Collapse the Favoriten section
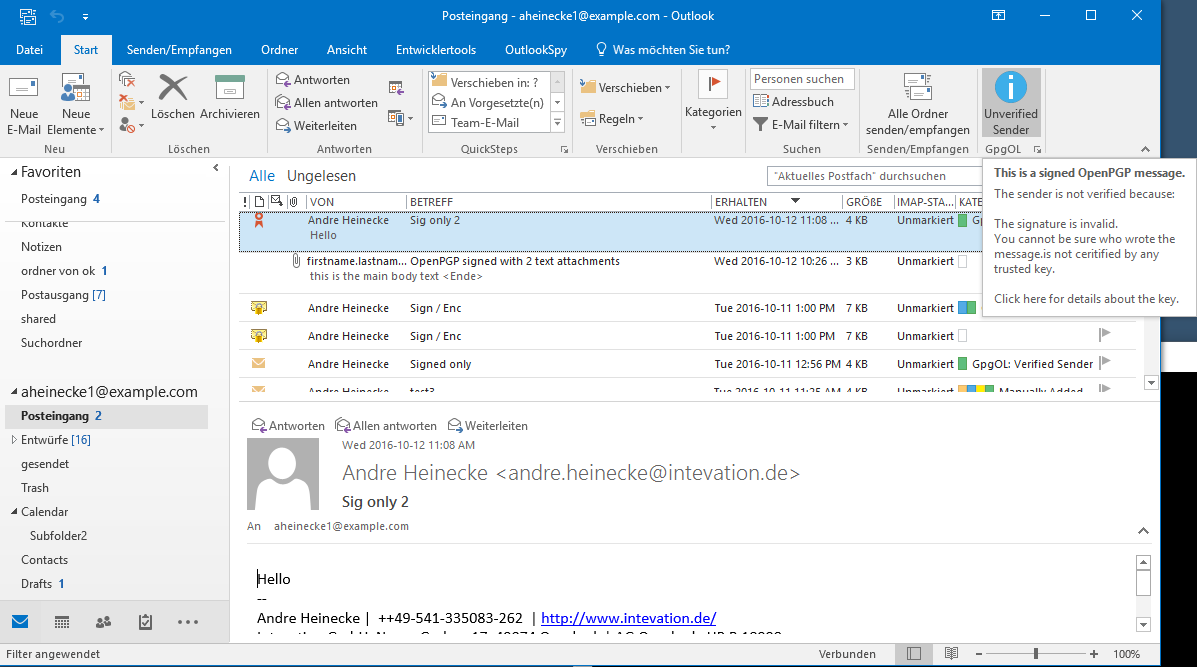The width and height of the screenshot is (1197, 667). 14,172
